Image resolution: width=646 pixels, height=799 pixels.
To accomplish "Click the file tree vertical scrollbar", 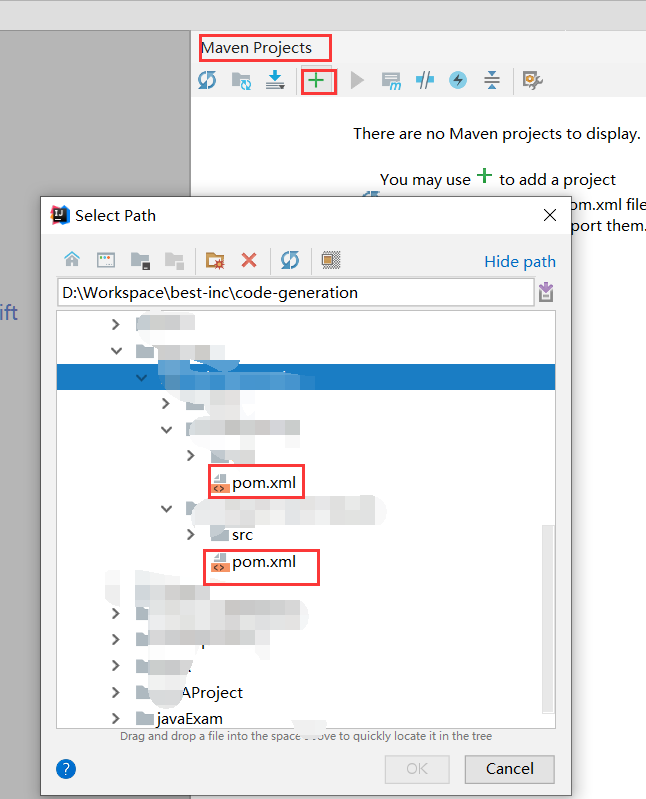I will point(548,619).
